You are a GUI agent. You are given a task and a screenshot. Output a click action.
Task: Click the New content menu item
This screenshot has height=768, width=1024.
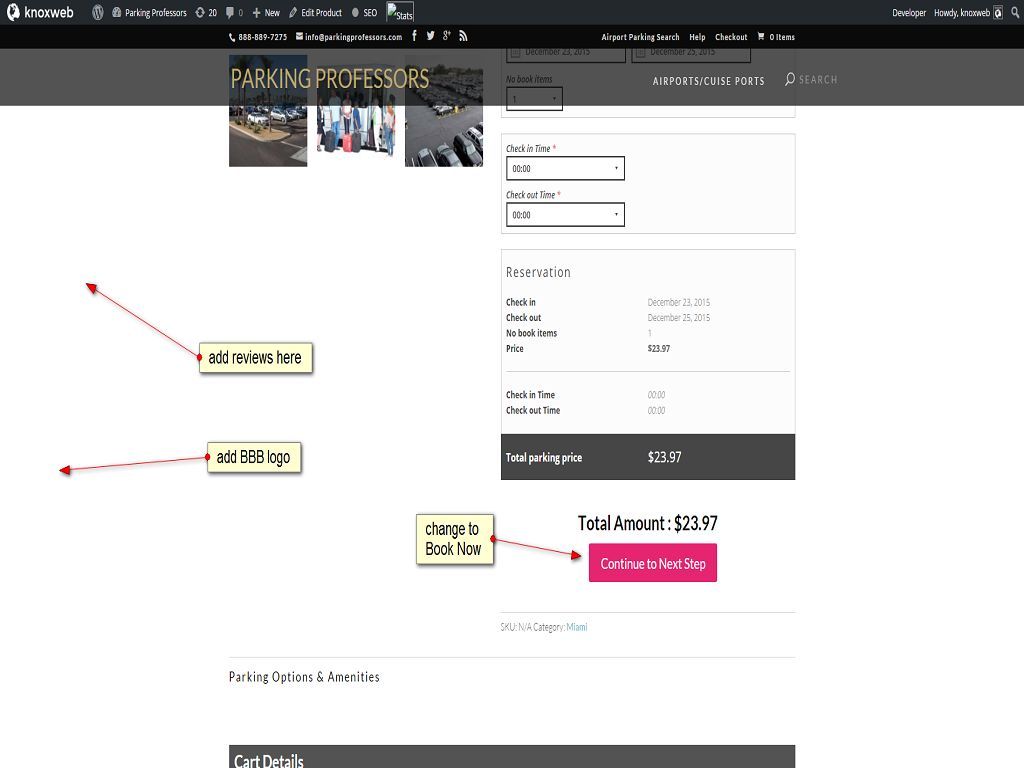coord(266,12)
